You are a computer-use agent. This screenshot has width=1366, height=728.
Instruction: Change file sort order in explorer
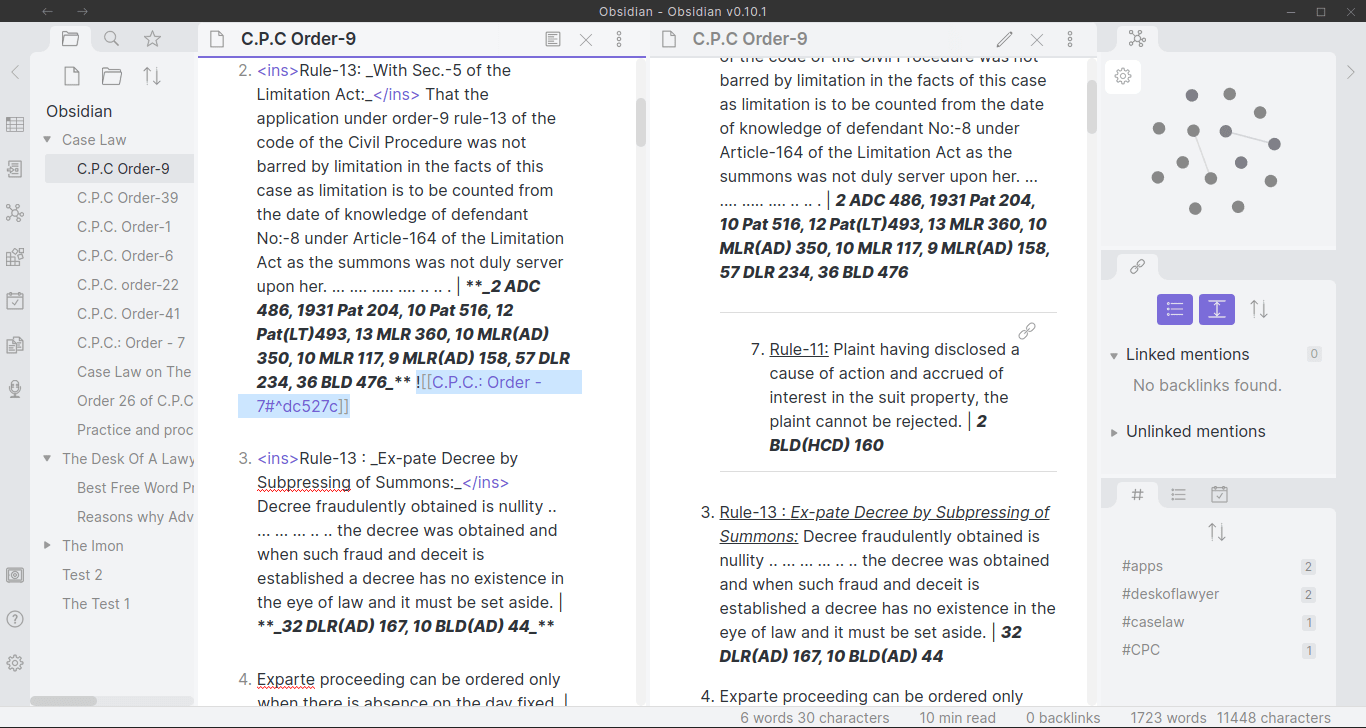click(x=152, y=76)
